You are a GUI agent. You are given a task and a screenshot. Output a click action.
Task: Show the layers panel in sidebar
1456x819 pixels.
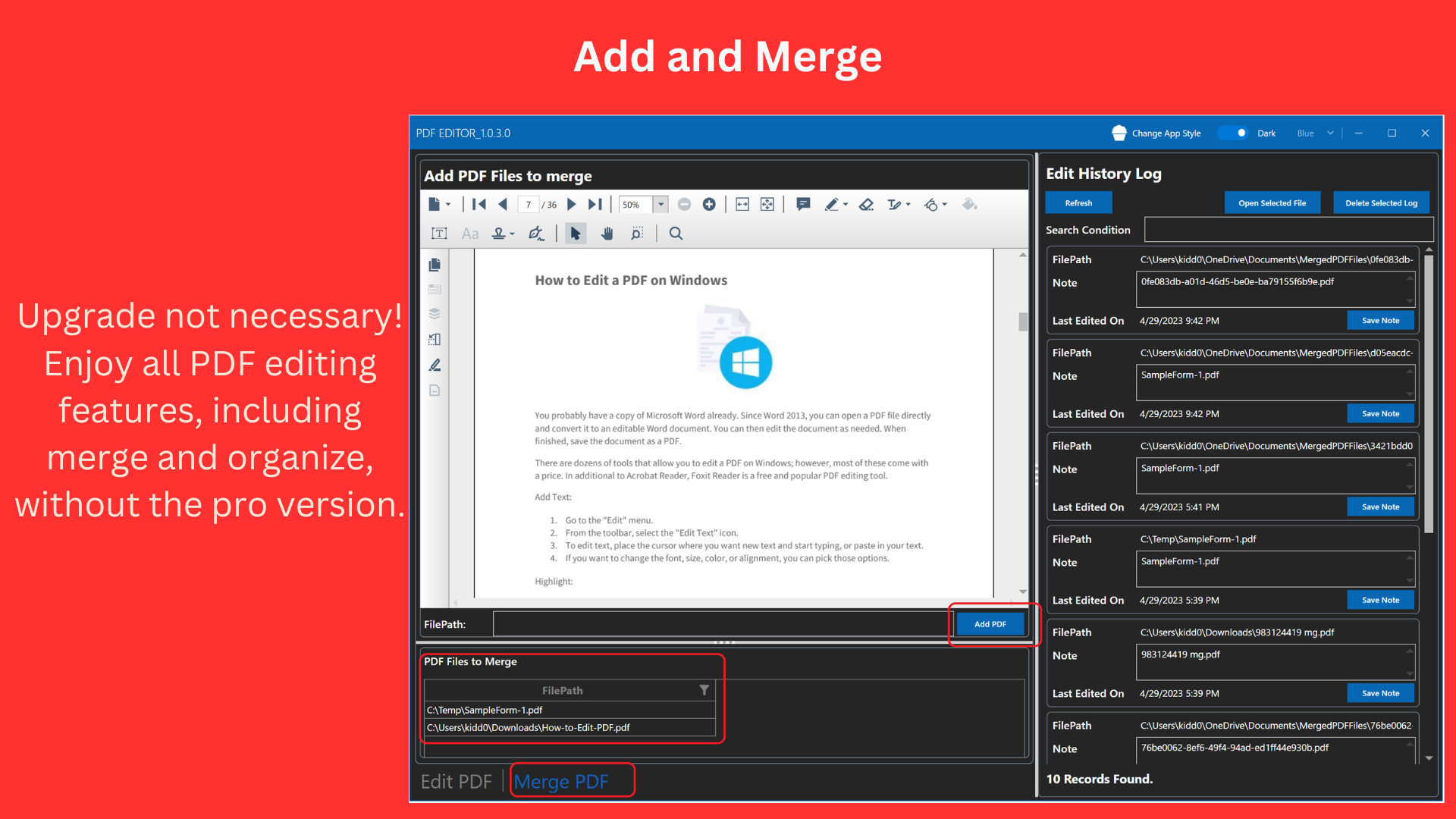click(x=434, y=314)
